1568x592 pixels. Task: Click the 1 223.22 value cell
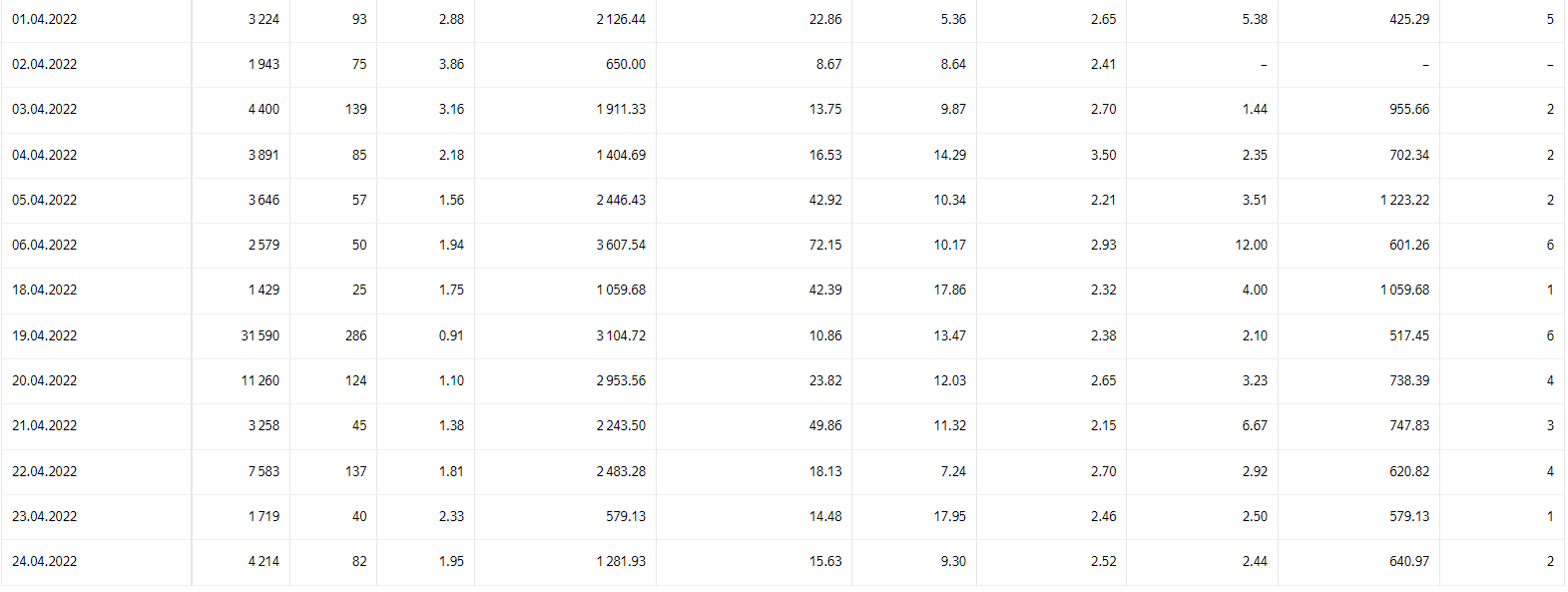[x=1404, y=200]
